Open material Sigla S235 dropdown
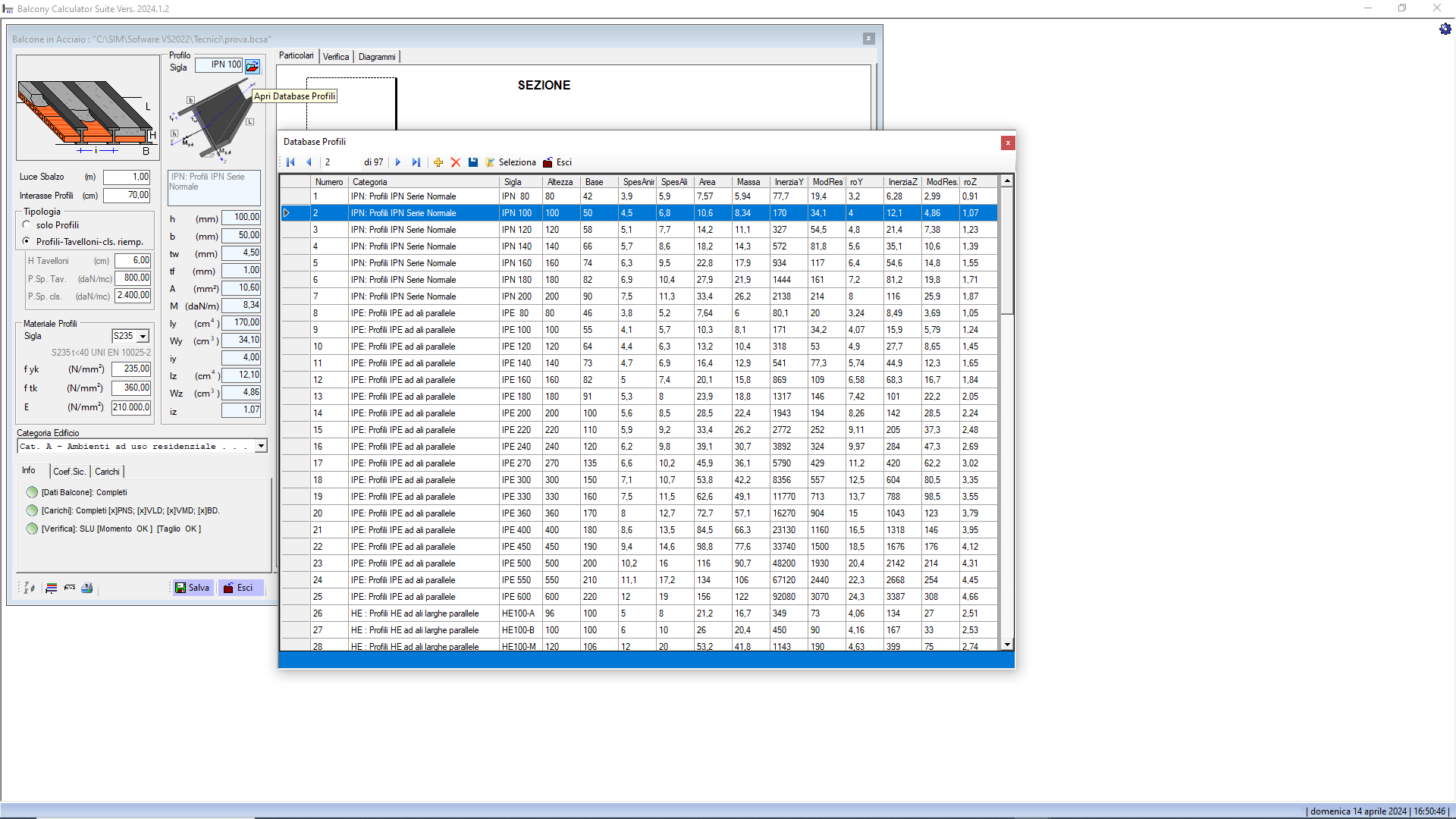Viewport: 1456px width, 819px height. point(143,336)
